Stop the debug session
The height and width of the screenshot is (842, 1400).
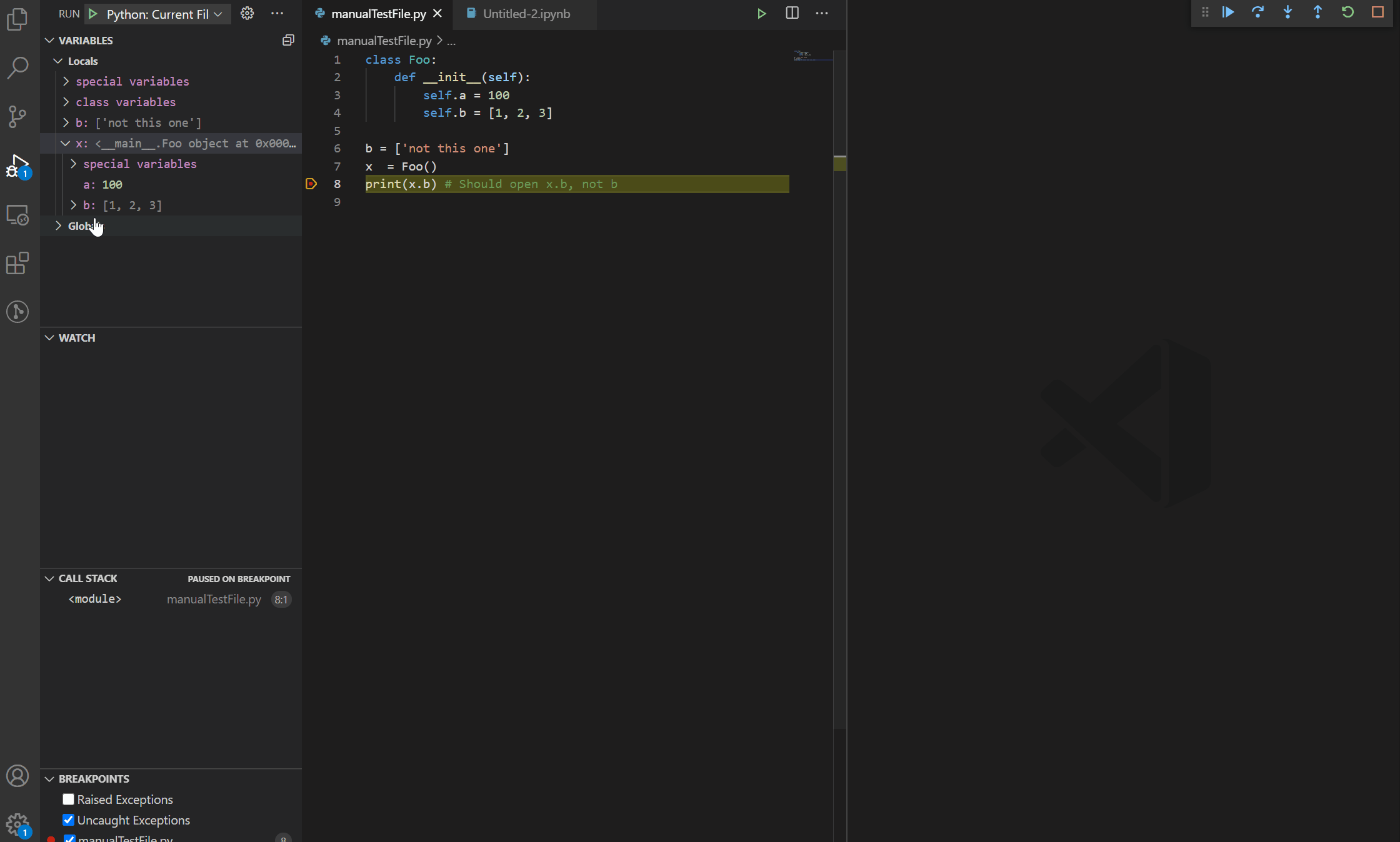click(1377, 12)
